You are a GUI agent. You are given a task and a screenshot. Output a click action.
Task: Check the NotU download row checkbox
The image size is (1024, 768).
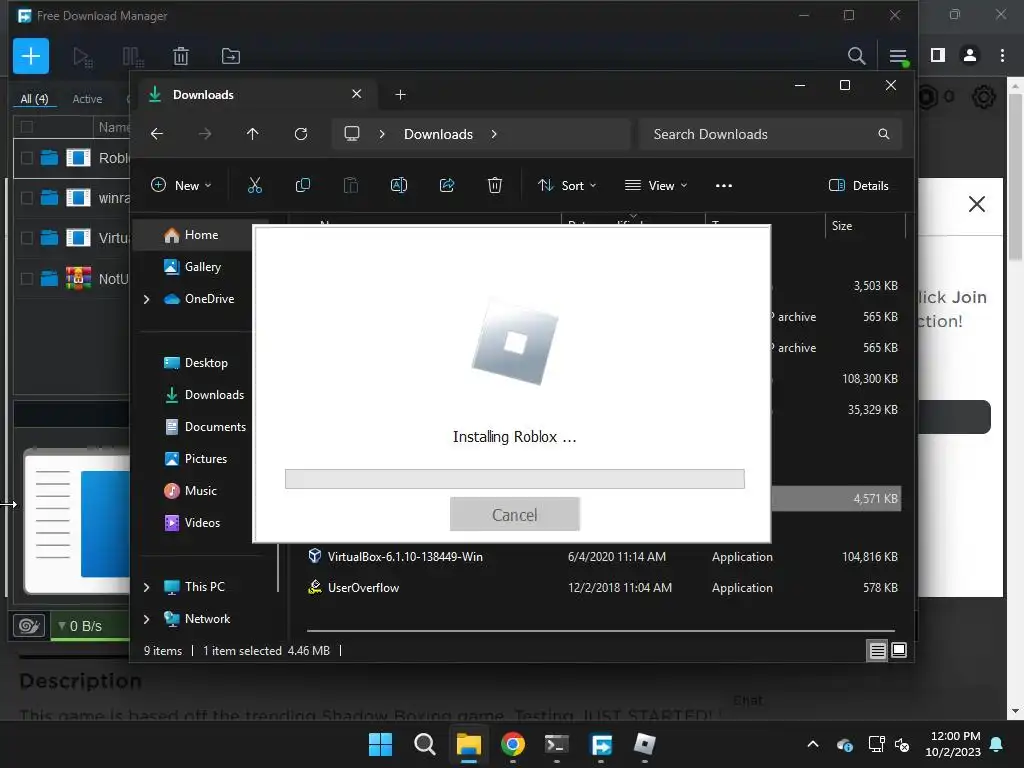[x=27, y=279]
